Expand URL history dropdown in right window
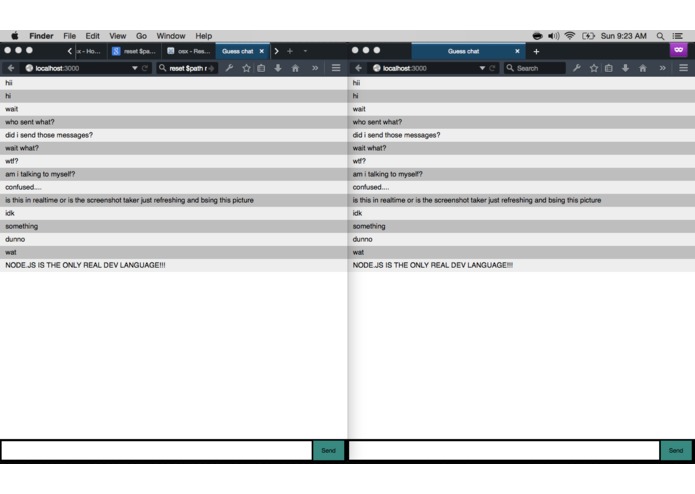This screenshot has width=695, height=494. (482, 68)
